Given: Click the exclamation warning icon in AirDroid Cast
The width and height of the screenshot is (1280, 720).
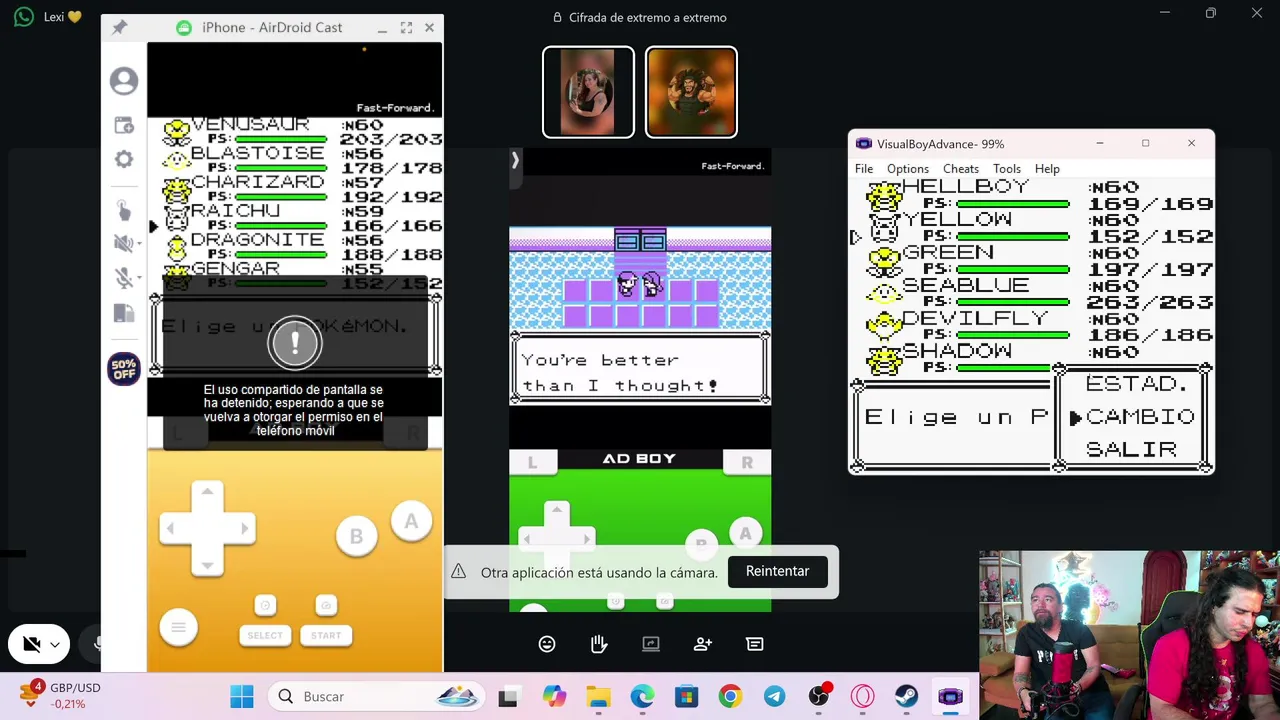Looking at the screenshot, I should 295,342.
